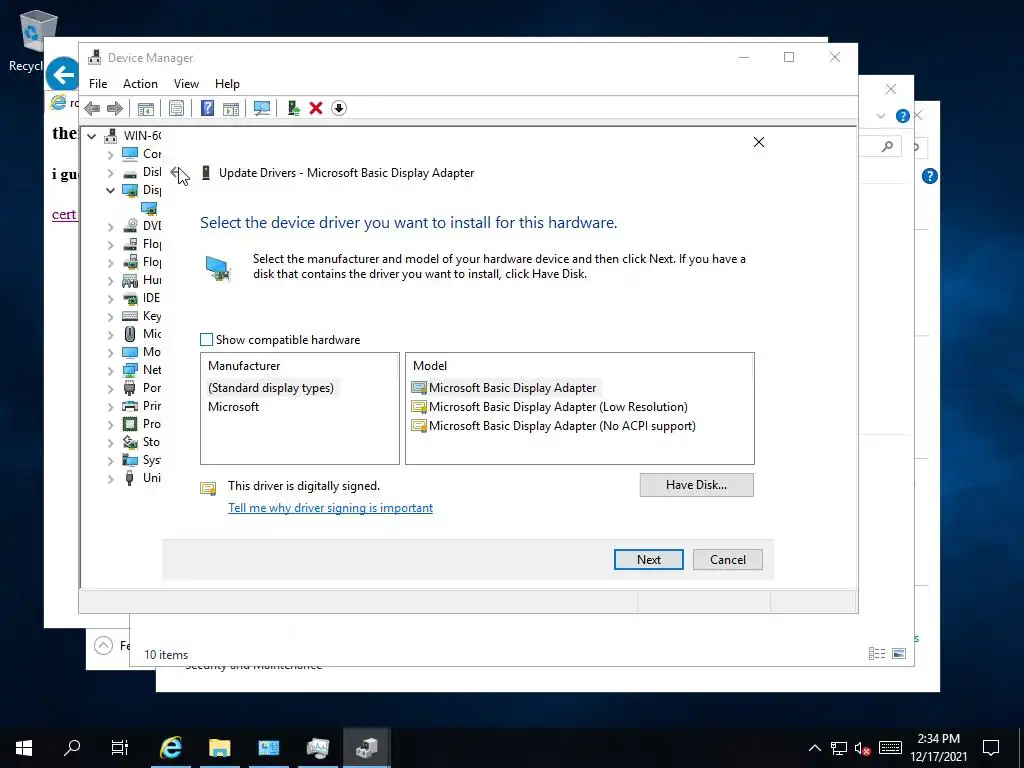Toggle the Show/Hide Action Pane toolbar icon
Viewport: 1024px width, 768px height.
point(231,108)
